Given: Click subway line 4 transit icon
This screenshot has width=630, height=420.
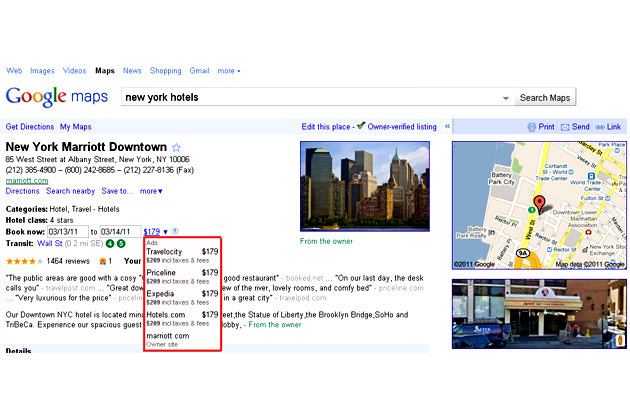Looking at the screenshot, I should click(x=110, y=244).
